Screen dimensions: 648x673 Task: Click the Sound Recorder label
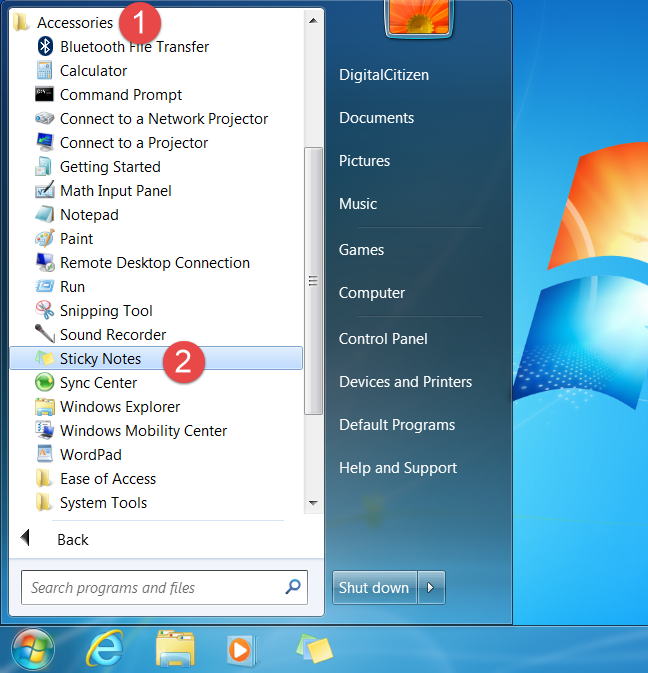pyautogui.click(x=113, y=334)
